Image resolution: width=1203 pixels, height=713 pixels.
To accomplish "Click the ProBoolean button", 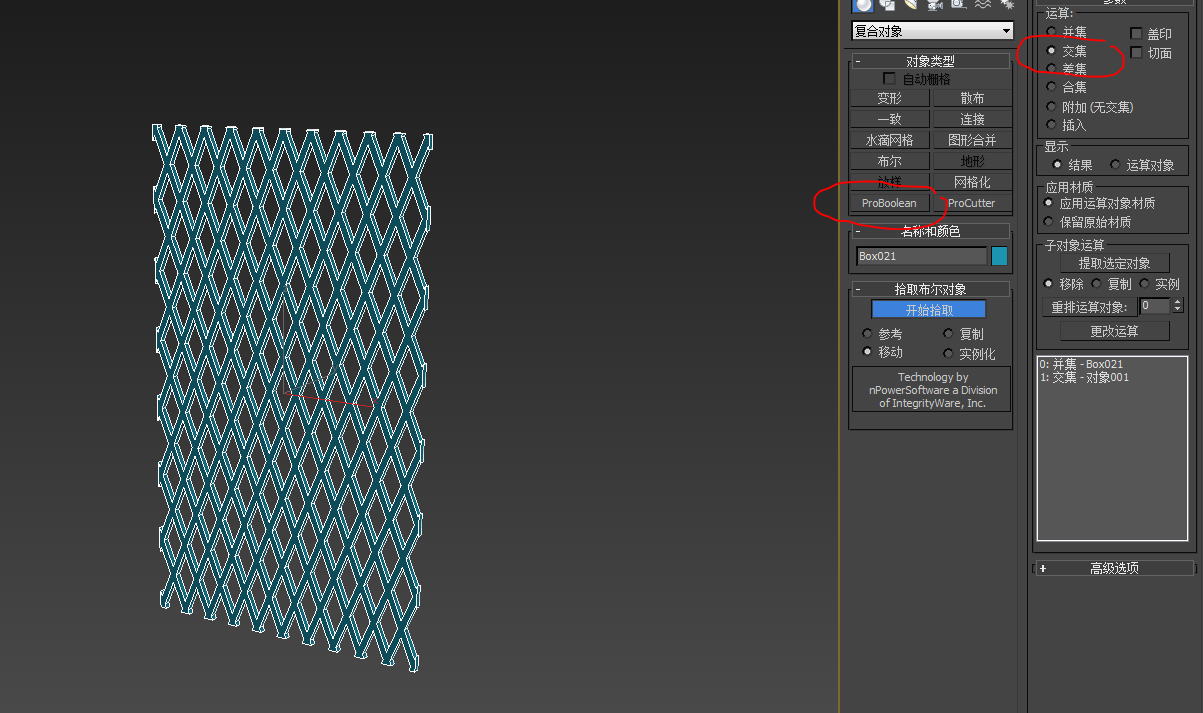I will tap(889, 203).
